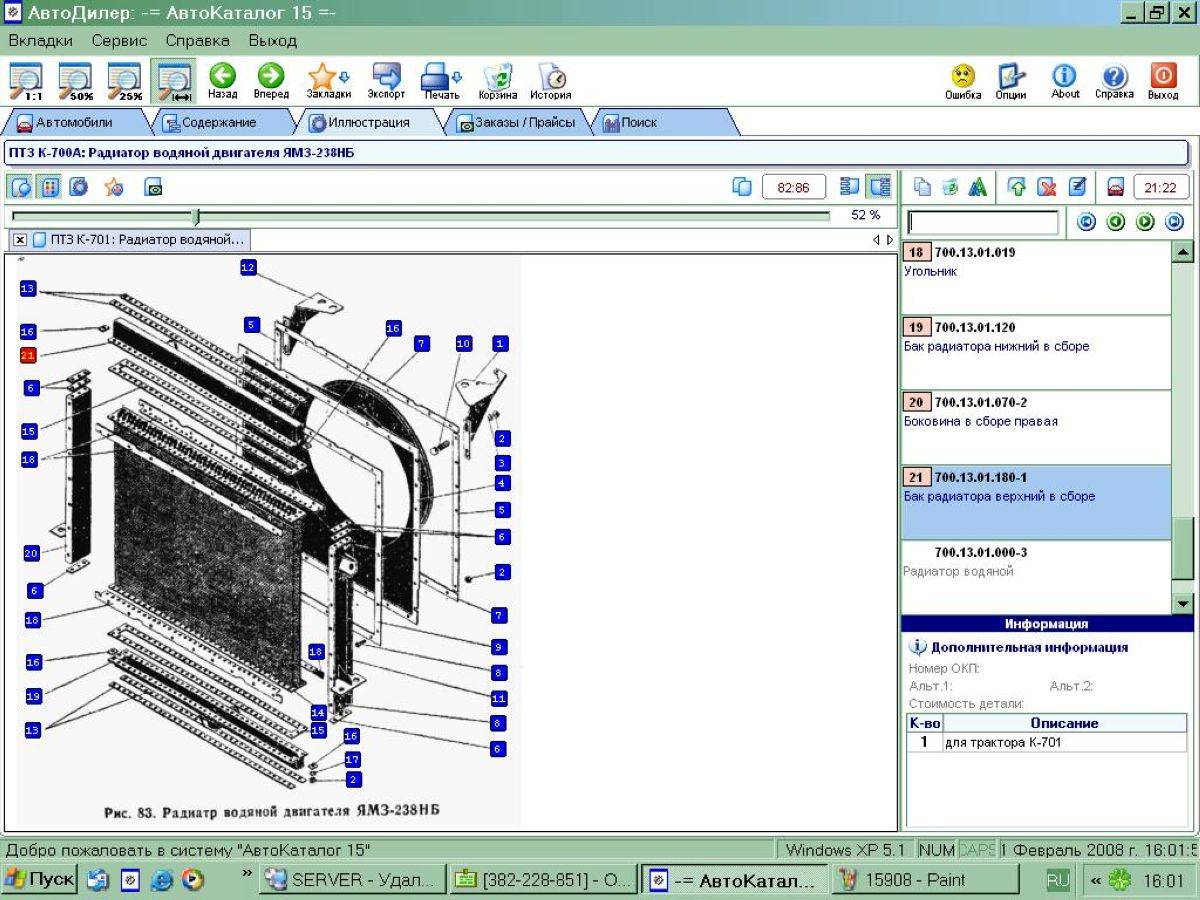Select part 700.13.01.000-3 Радиатор водяной

1036,577
